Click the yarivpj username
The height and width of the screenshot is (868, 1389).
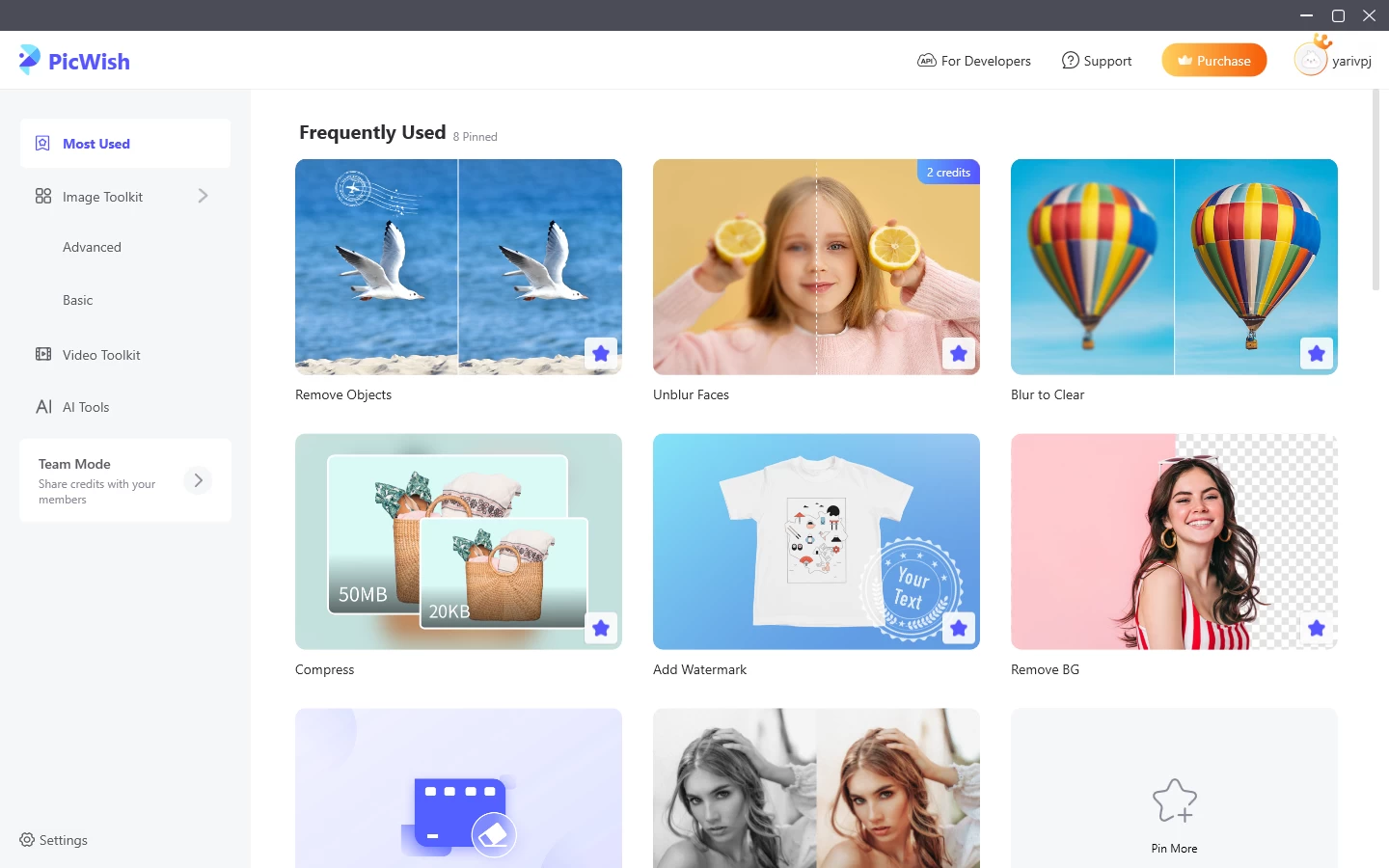click(1351, 61)
